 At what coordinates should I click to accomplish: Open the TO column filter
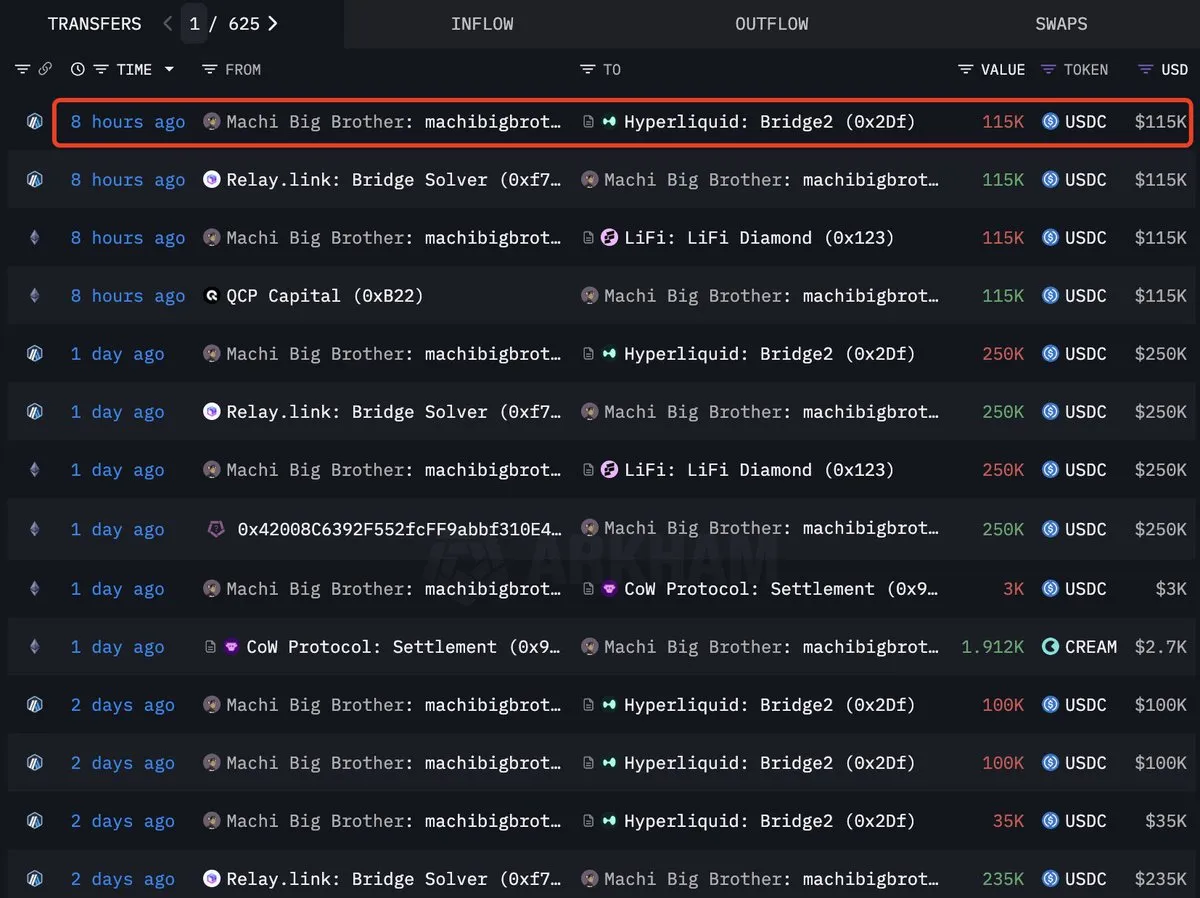pyautogui.click(x=588, y=69)
